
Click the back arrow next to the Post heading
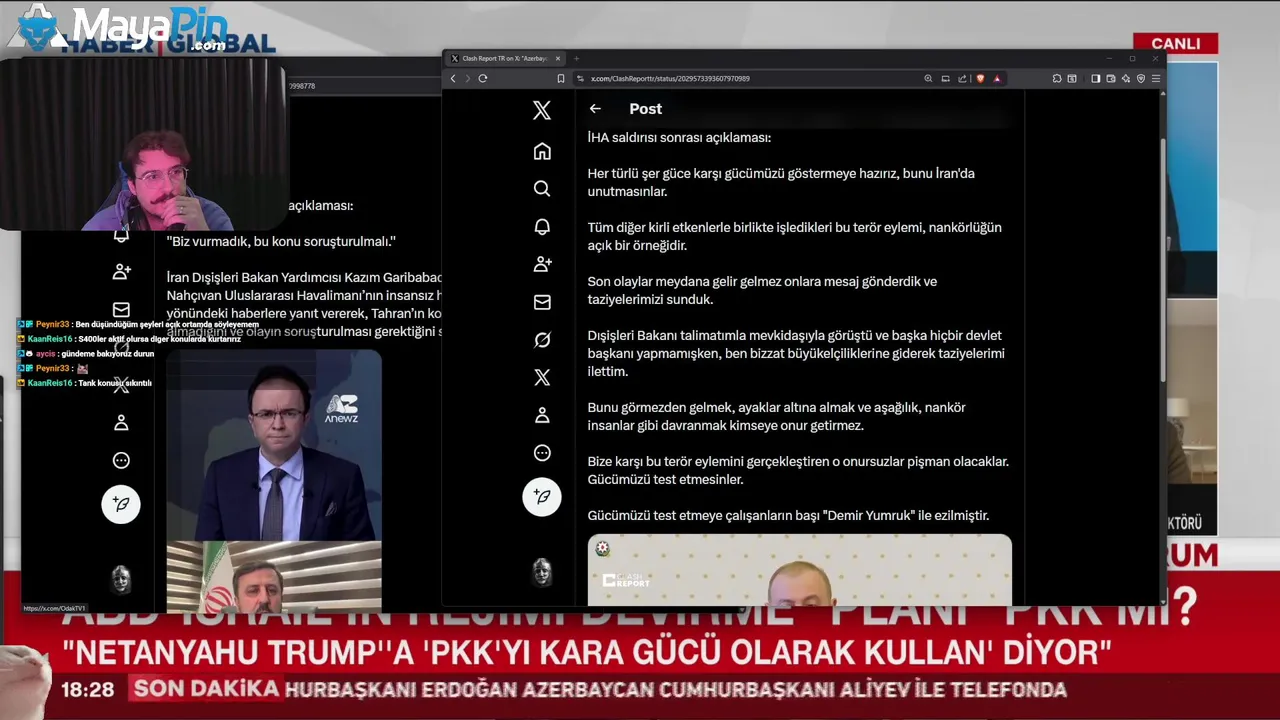pyautogui.click(x=595, y=108)
